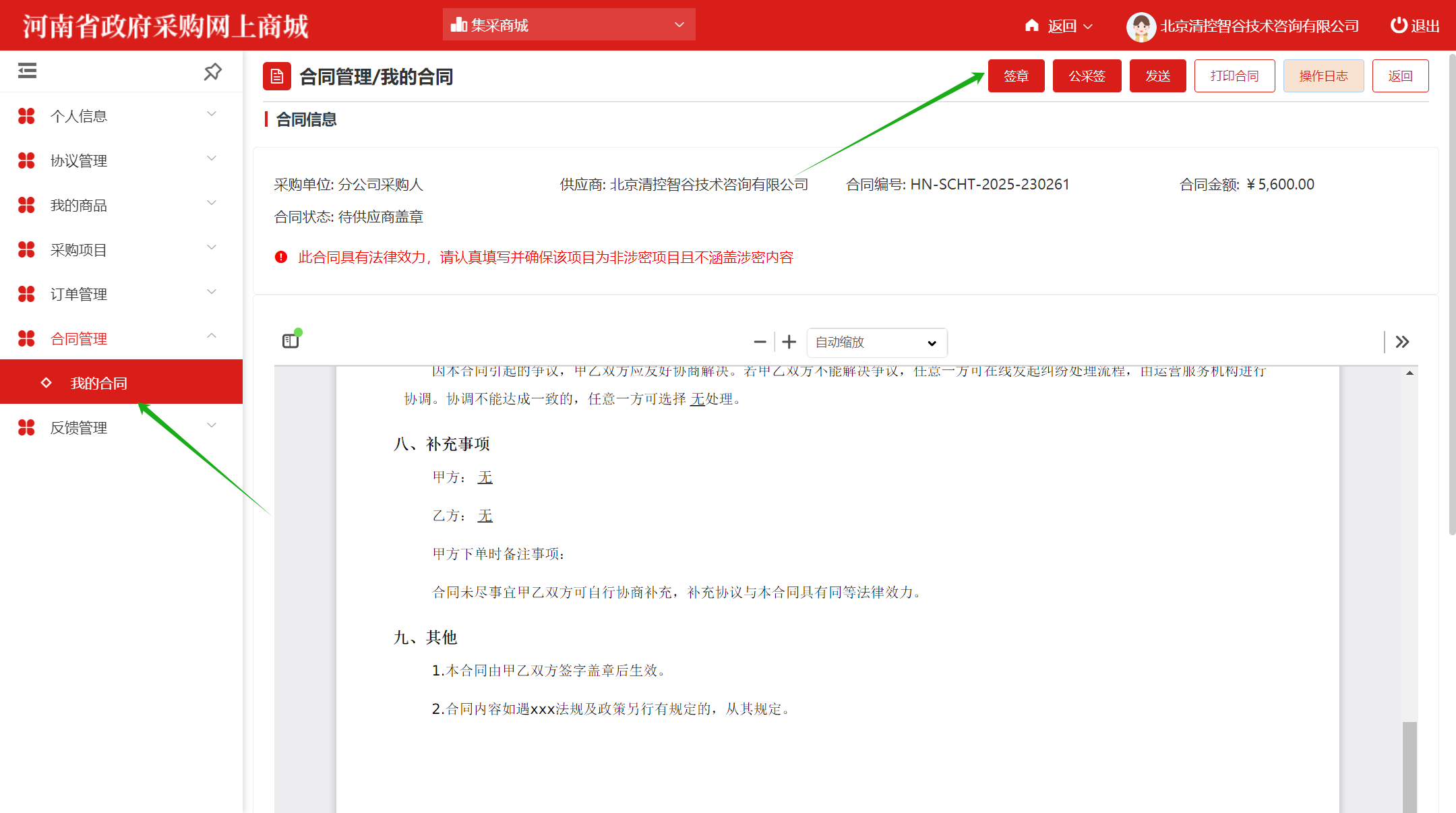Viewport: 1456px width, 813px height.
Task: Click the power icon beside 退出
Action: [1399, 25]
